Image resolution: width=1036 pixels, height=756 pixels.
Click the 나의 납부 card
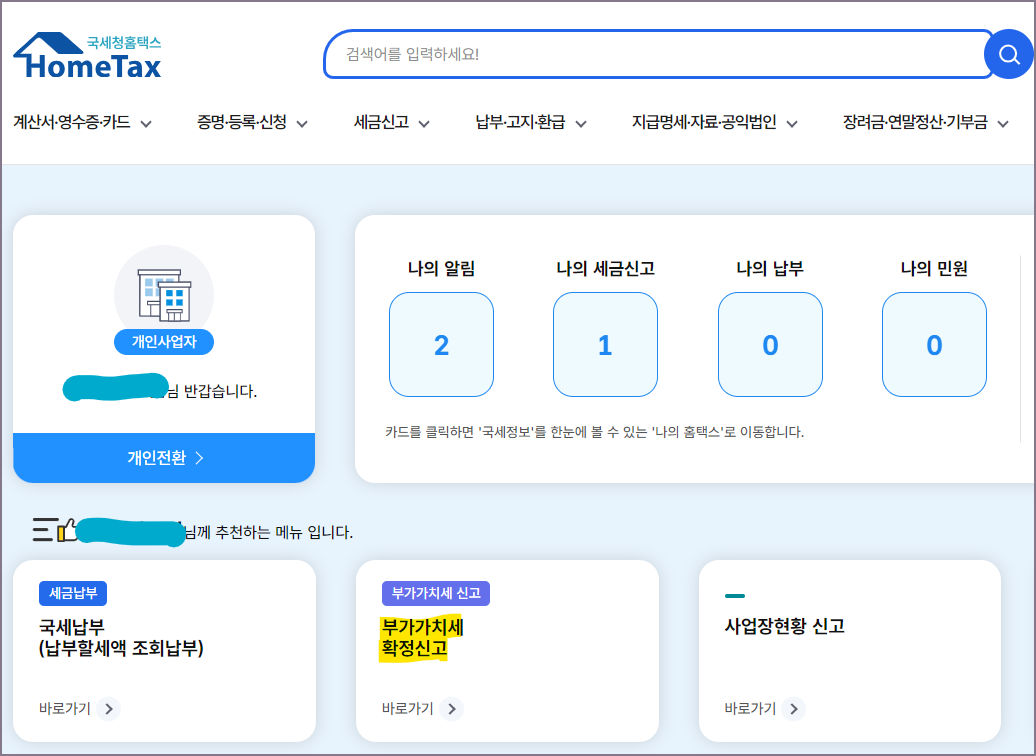pyautogui.click(x=770, y=342)
